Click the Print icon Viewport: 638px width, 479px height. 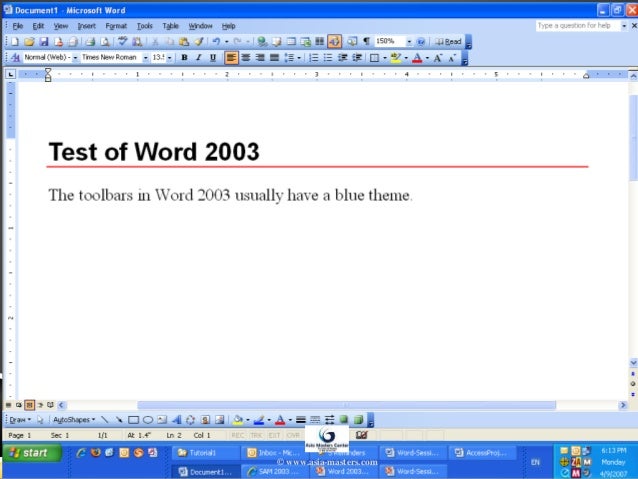click(90, 42)
